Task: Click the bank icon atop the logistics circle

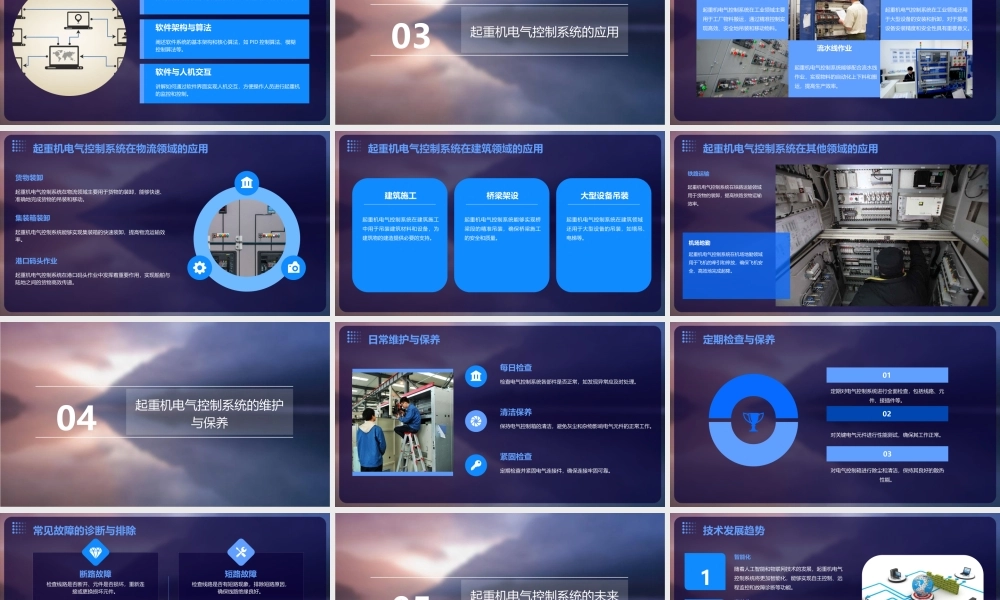Action: (x=247, y=183)
